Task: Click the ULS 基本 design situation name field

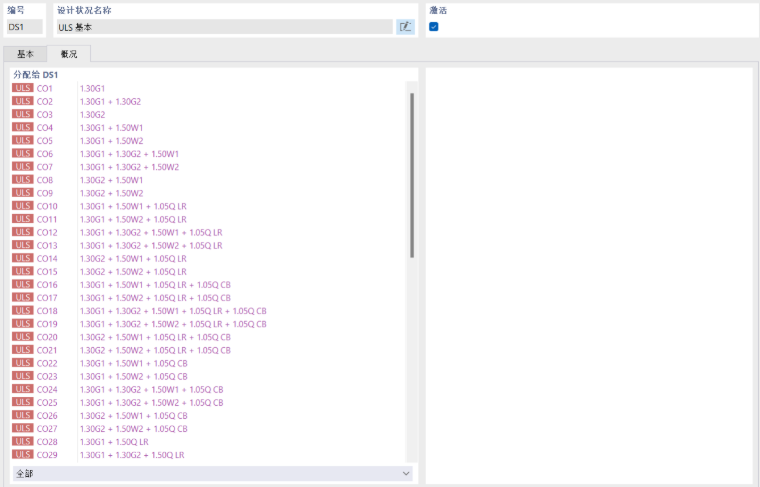Action: [225, 27]
